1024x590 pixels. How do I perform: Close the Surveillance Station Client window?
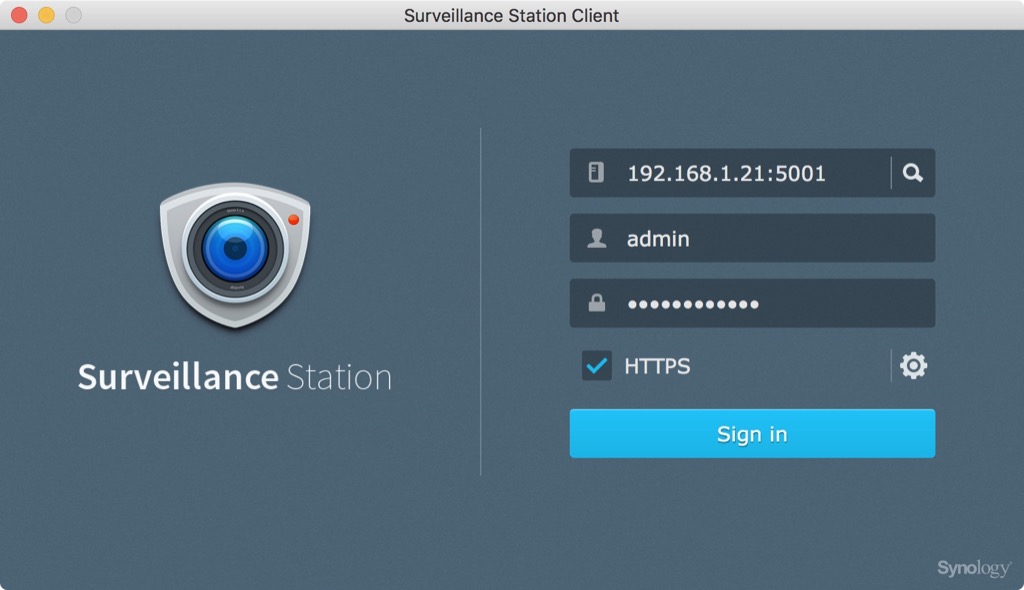point(20,15)
